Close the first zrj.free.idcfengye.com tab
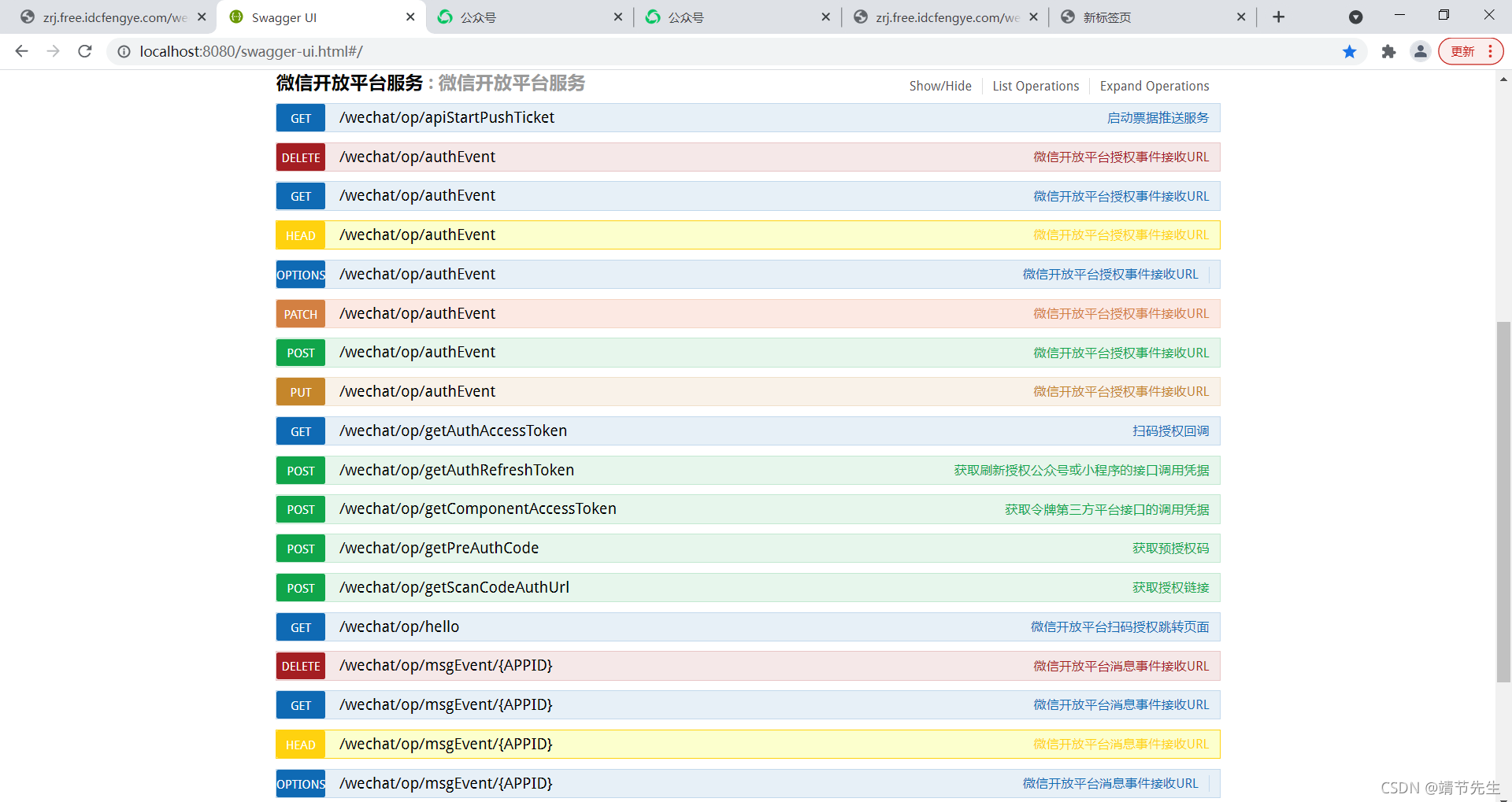1512x802 pixels. (202, 17)
